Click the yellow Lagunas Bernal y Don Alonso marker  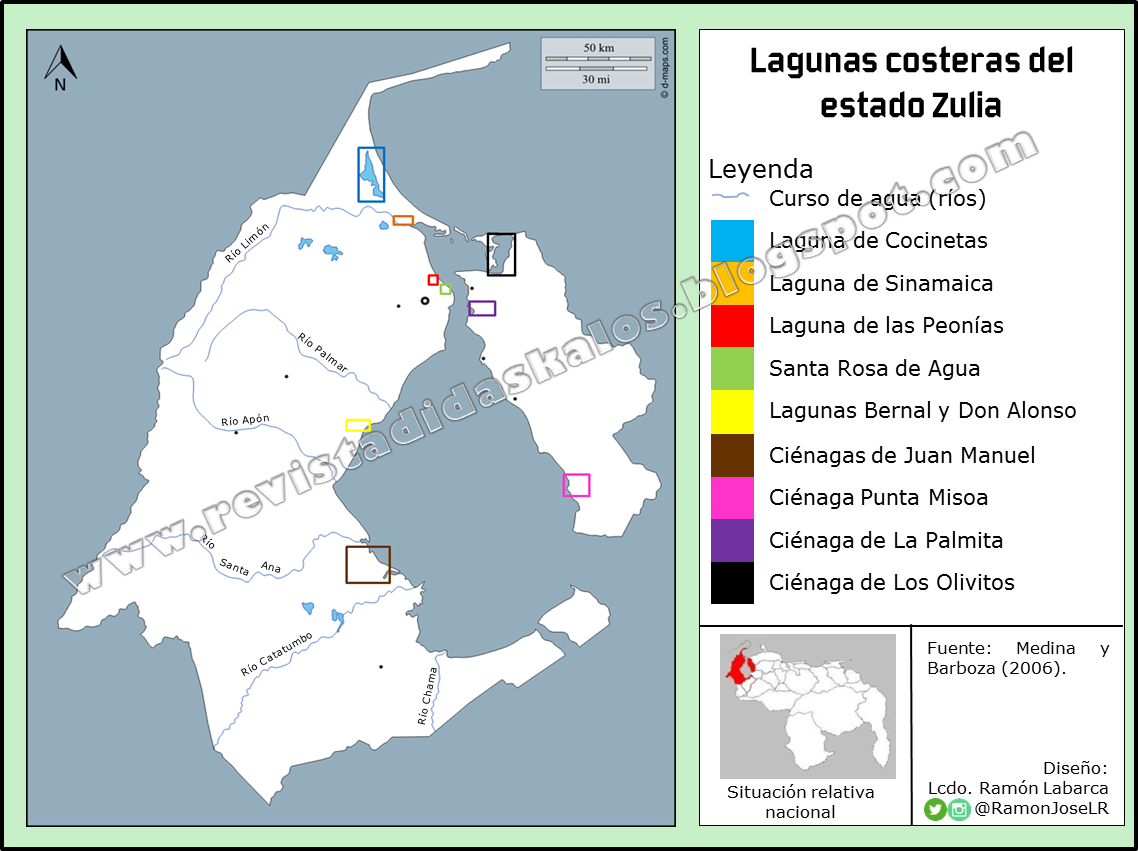click(x=357, y=423)
